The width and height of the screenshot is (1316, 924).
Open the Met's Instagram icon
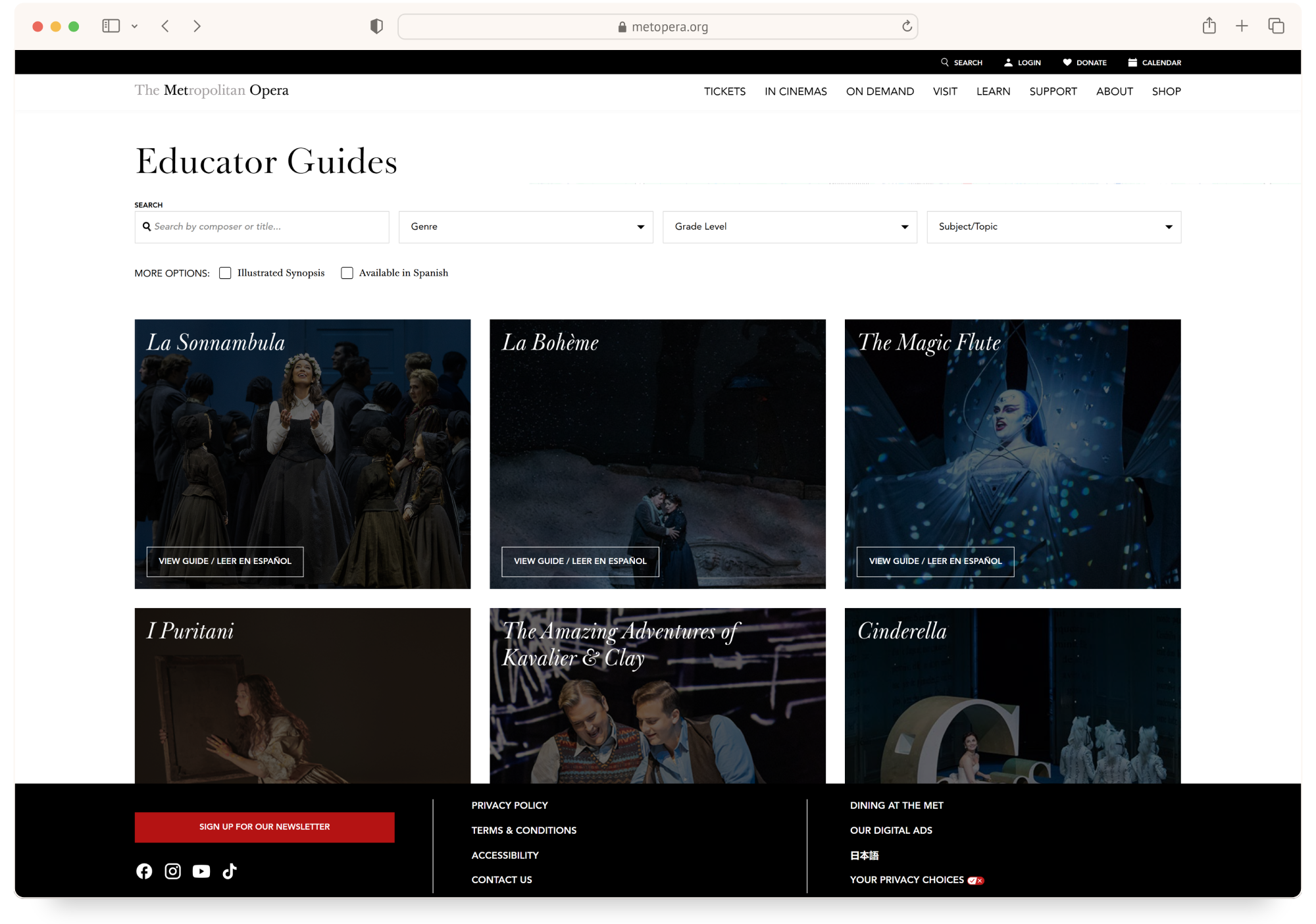pos(172,871)
